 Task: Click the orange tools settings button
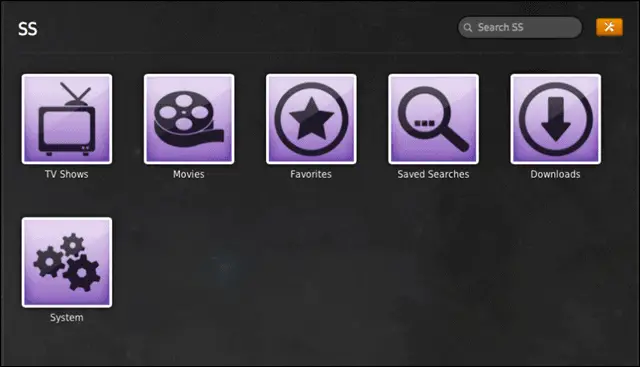[609, 27]
